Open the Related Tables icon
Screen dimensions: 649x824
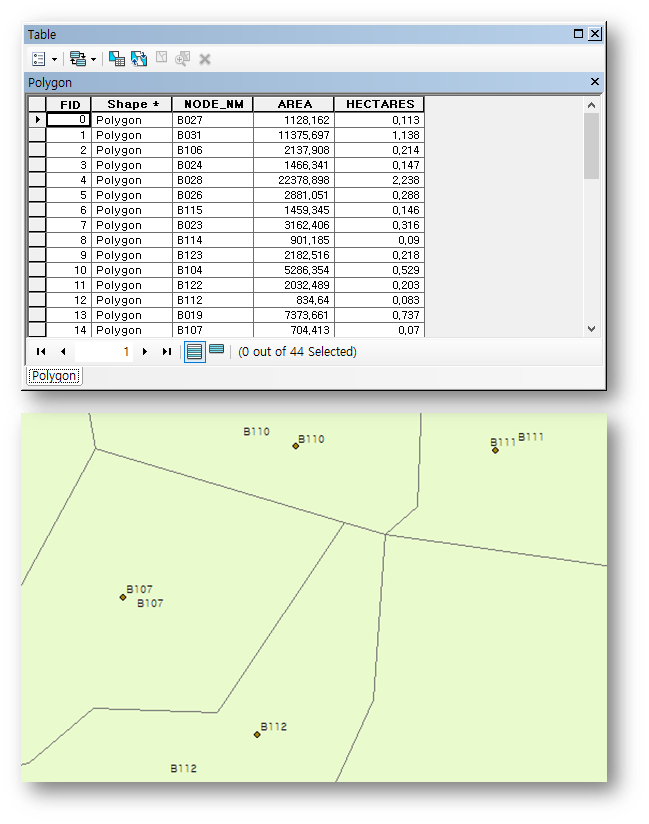coord(78,59)
